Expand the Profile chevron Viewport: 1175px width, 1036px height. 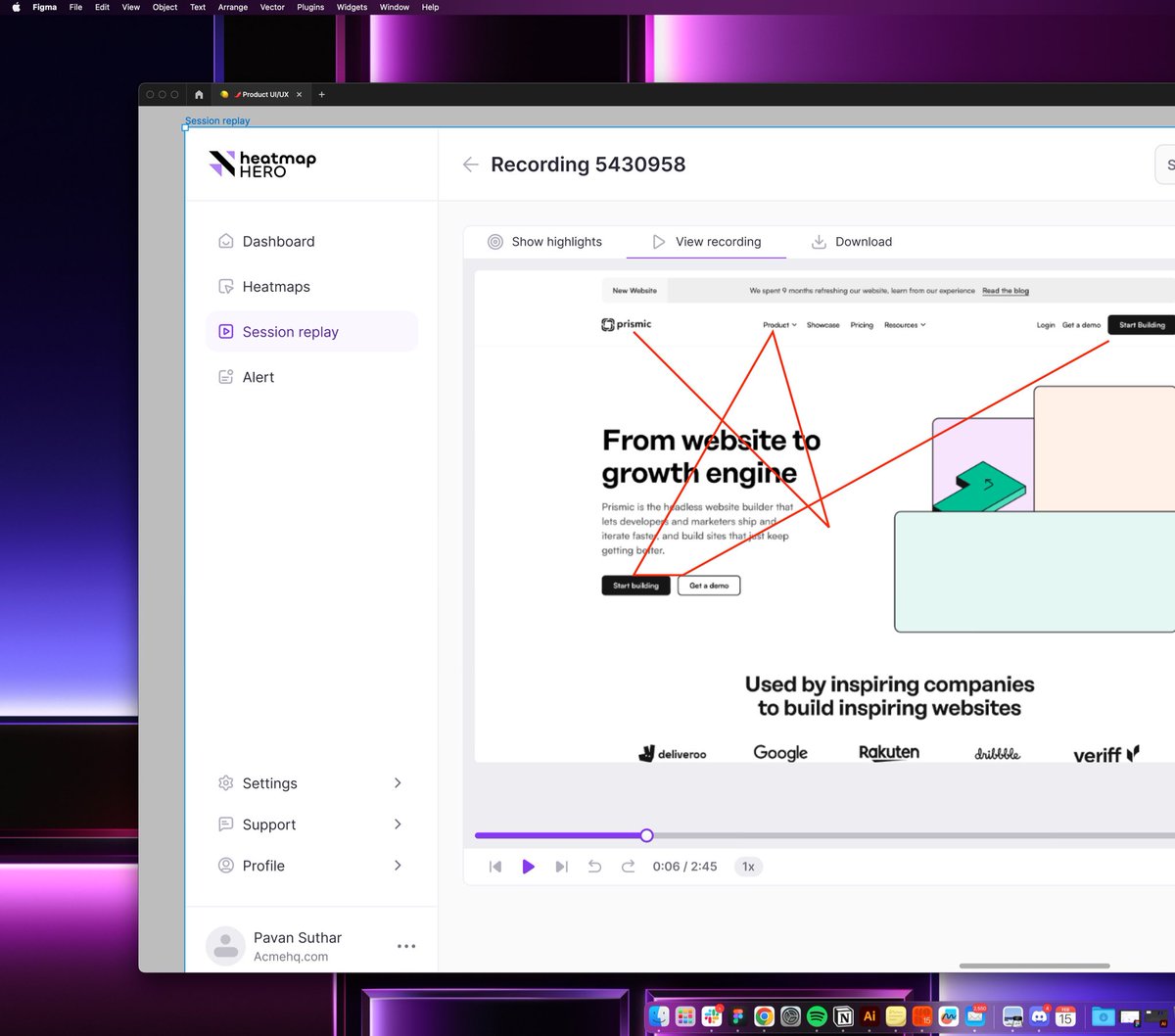click(398, 865)
